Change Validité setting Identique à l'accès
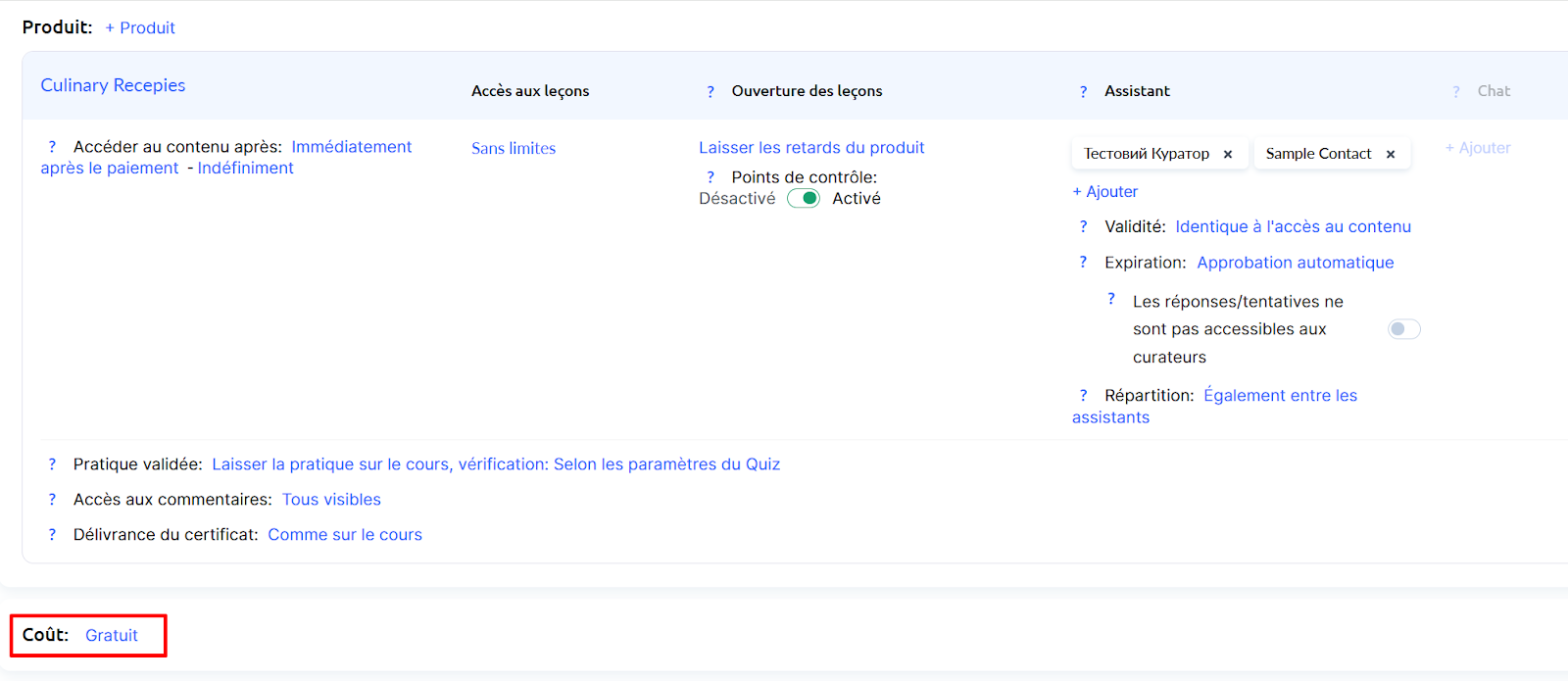This screenshot has width=1568, height=681. click(1293, 227)
